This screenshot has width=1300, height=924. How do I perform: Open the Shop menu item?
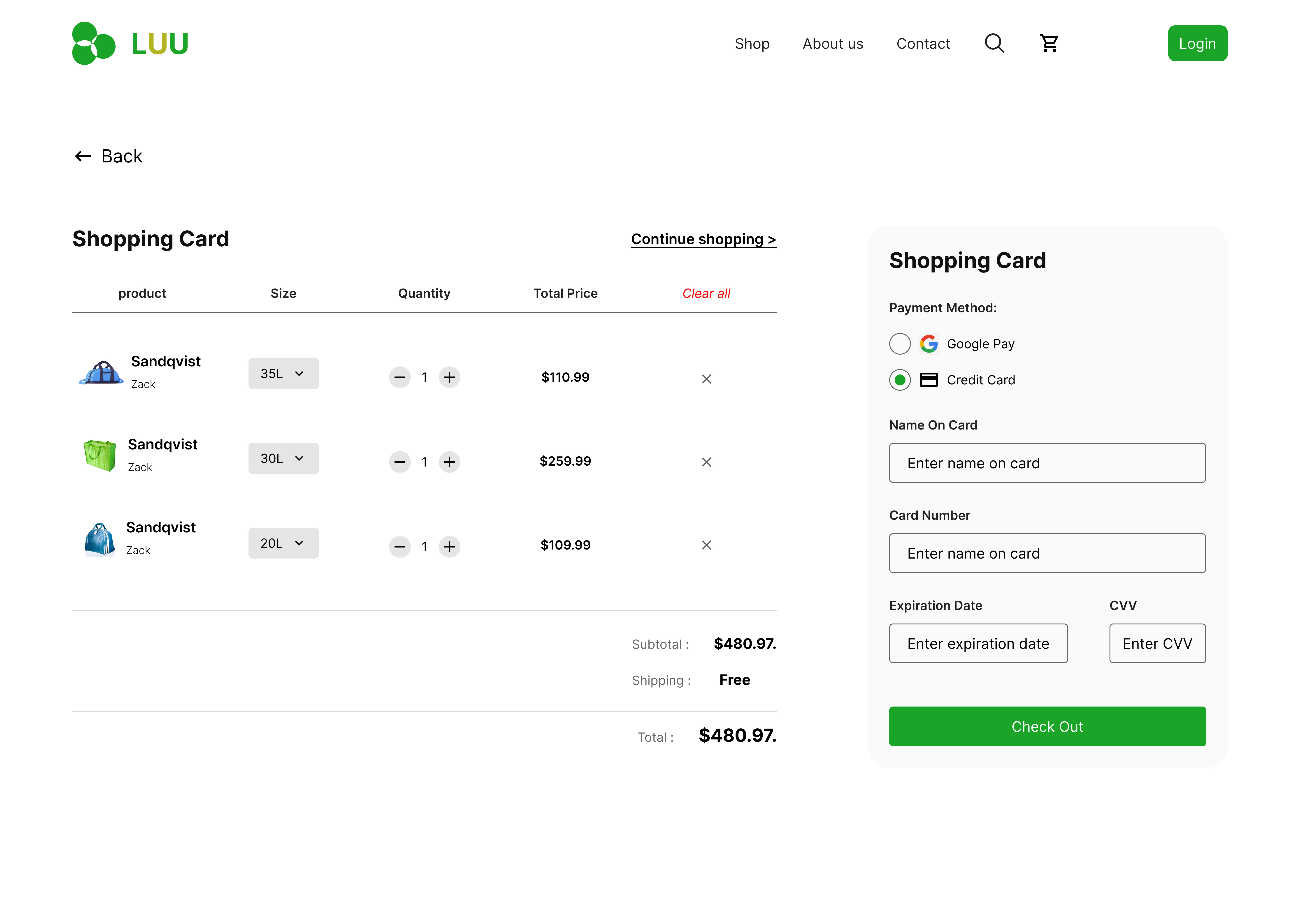coord(751,44)
